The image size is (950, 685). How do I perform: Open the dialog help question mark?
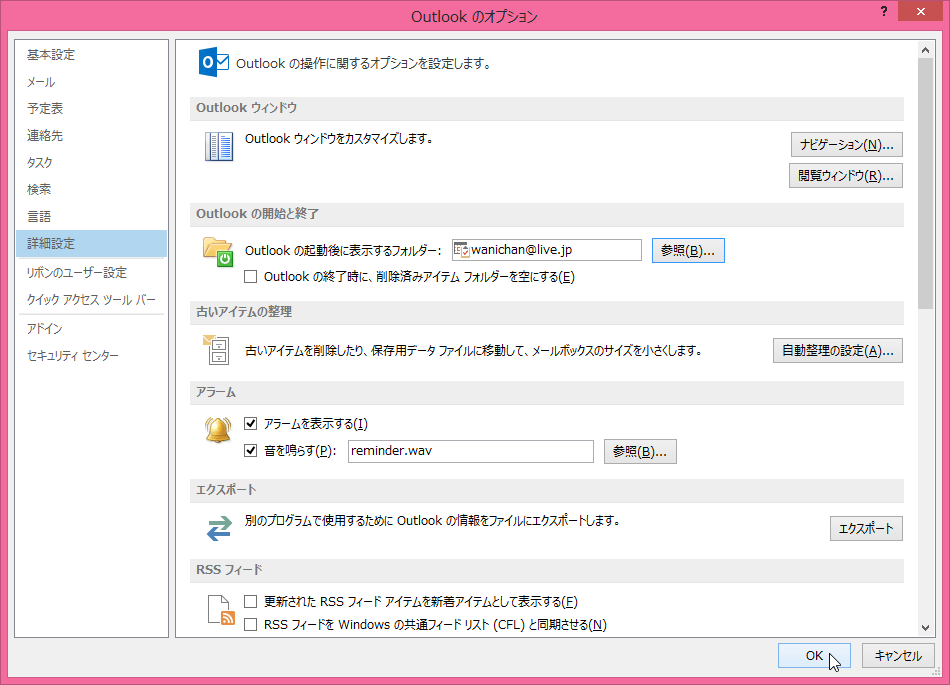coord(884,11)
